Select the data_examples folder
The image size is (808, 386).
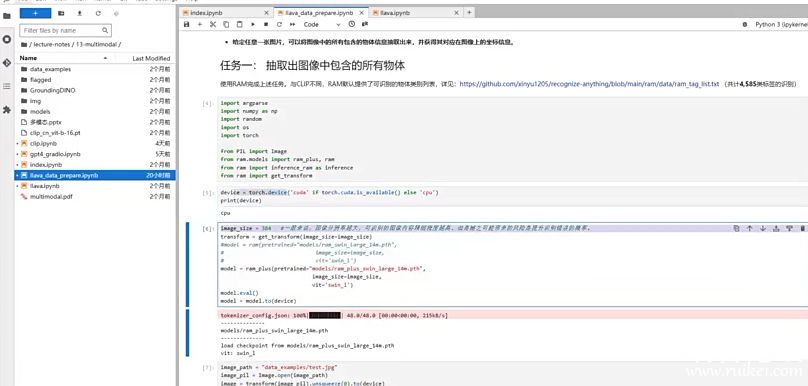(x=95, y=69)
